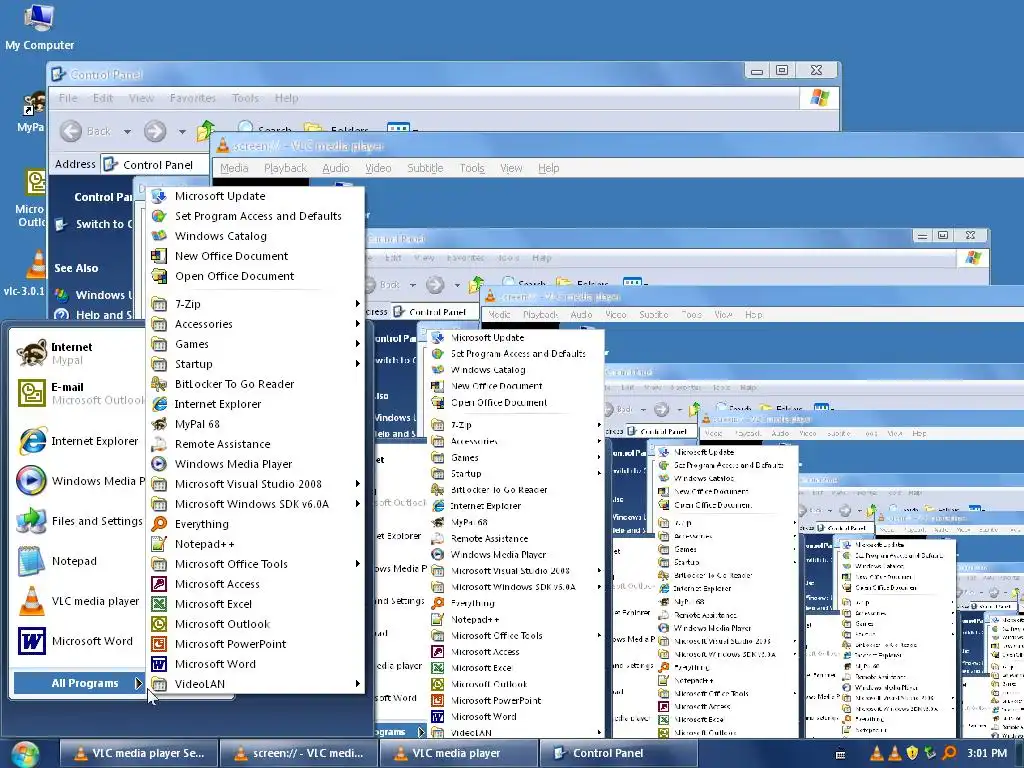
Task: Click the Address field in outermost Control Panel
Action: click(x=155, y=165)
